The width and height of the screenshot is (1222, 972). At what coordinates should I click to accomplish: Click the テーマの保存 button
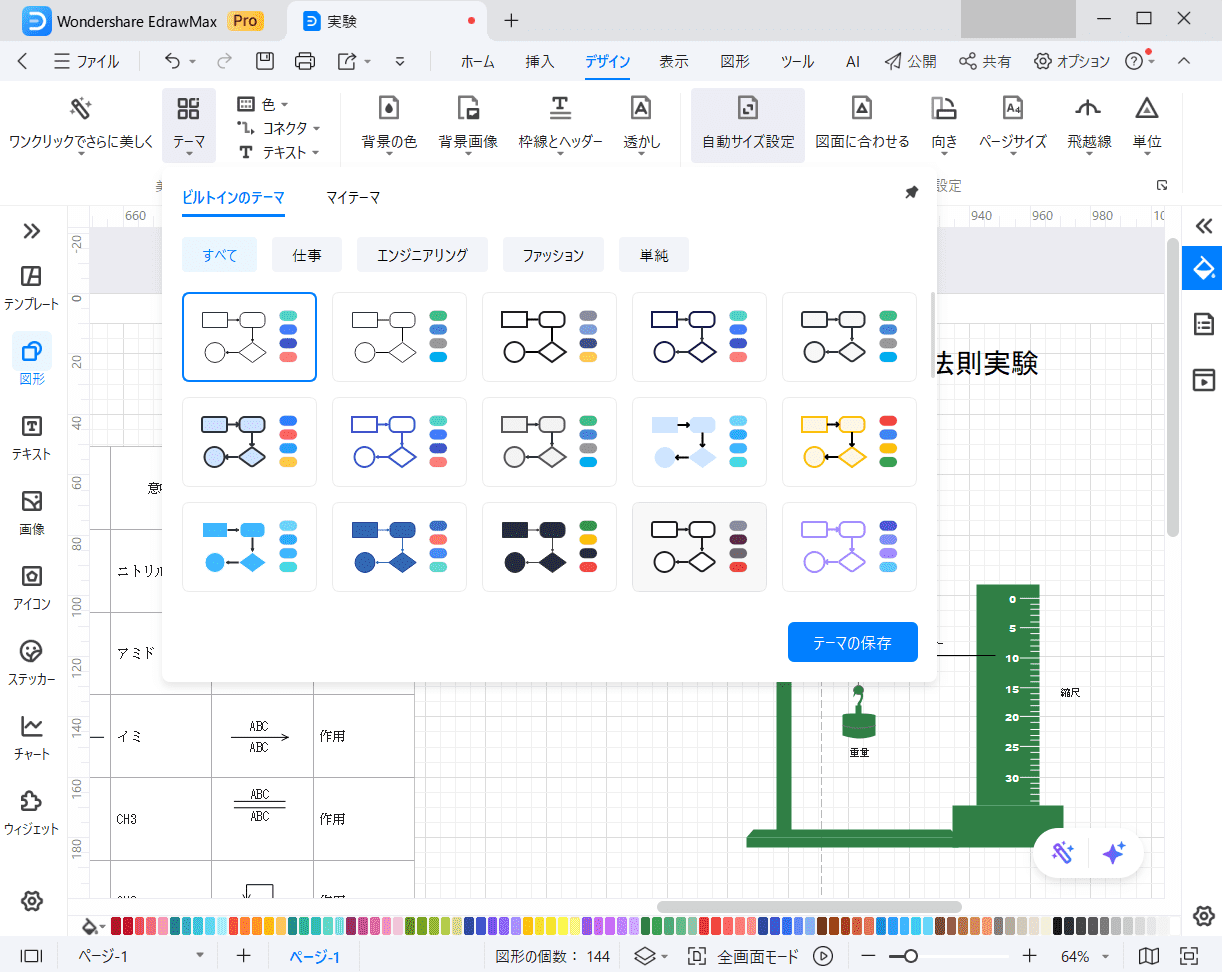[852, 643]
